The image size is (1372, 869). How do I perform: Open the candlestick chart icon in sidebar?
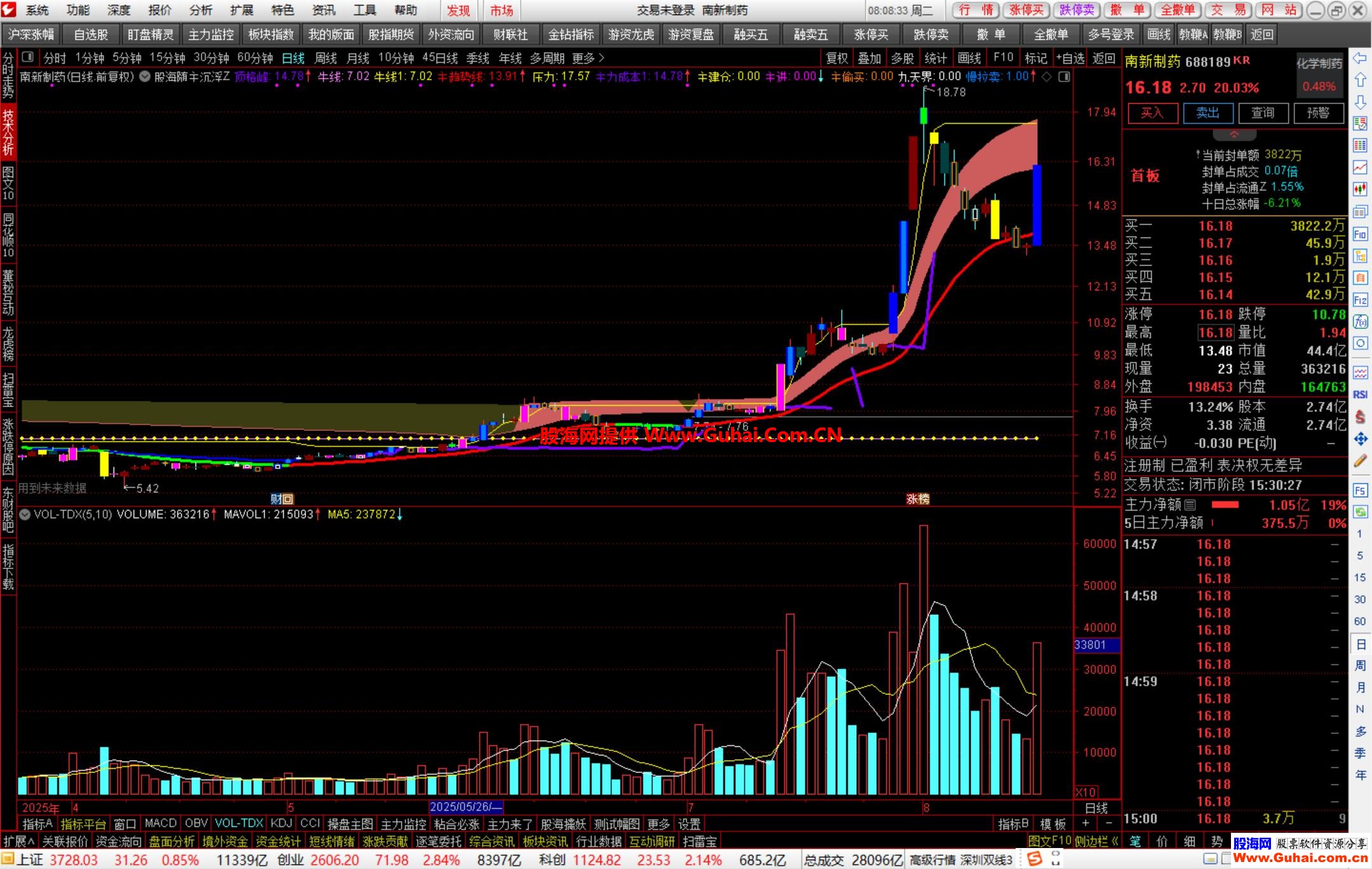pos(1360,189)
